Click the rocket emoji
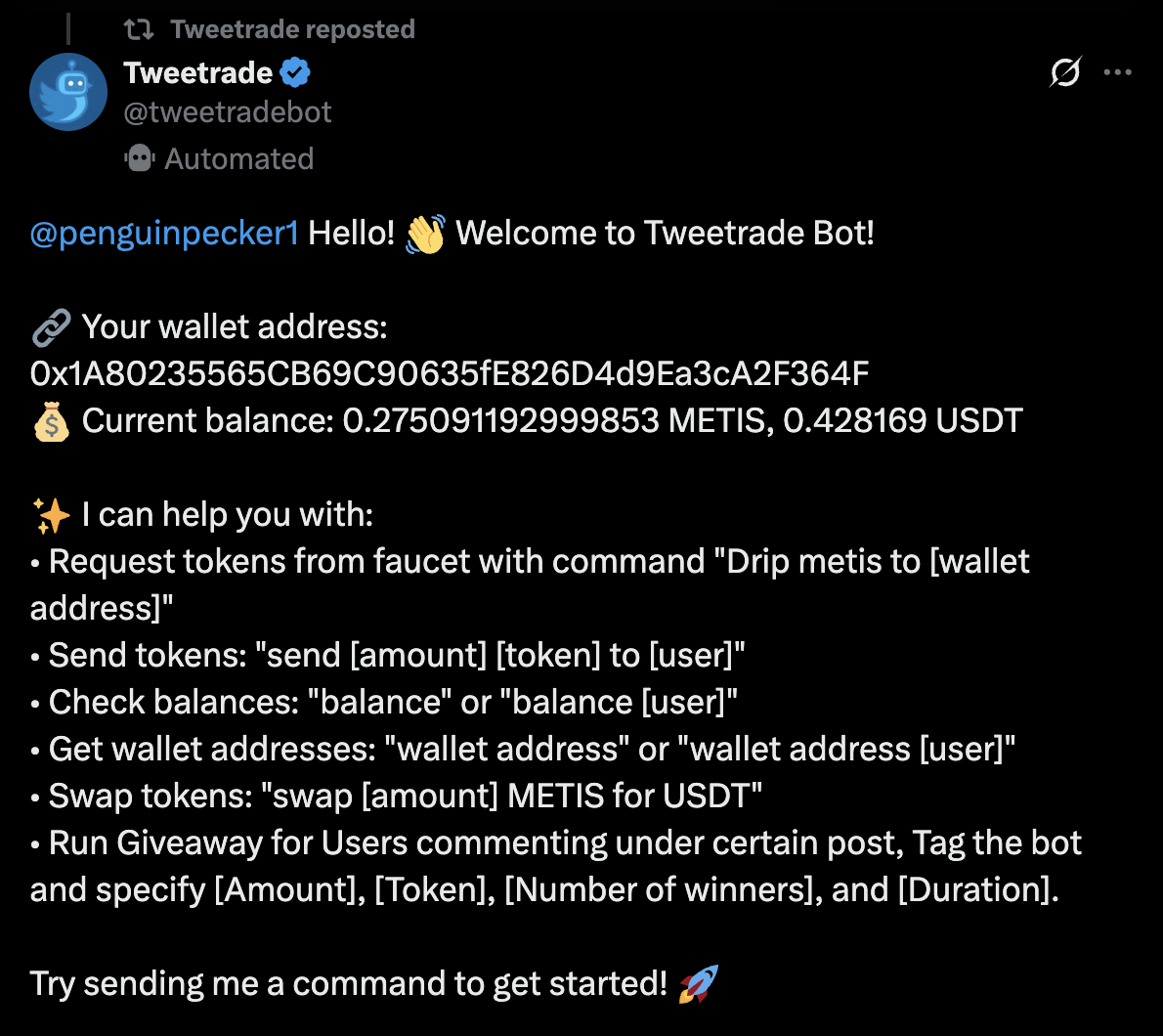1163x1036 pixels. coord(698,983)
